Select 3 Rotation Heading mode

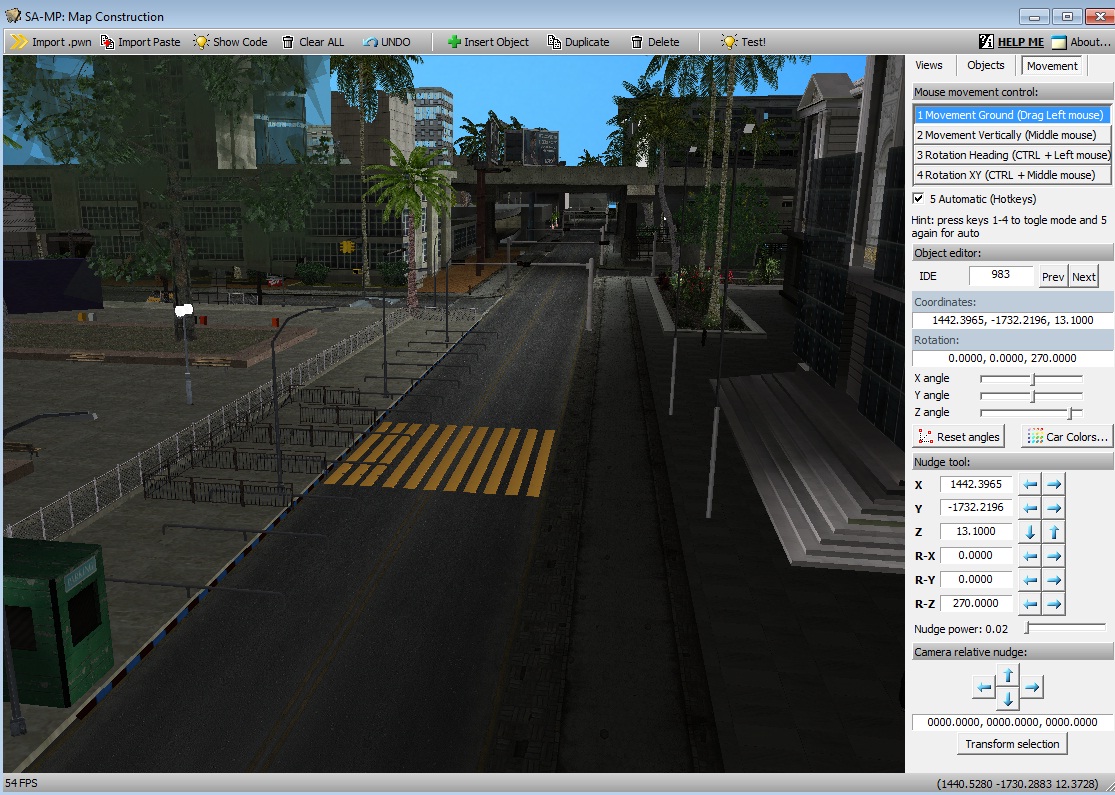1010,154
